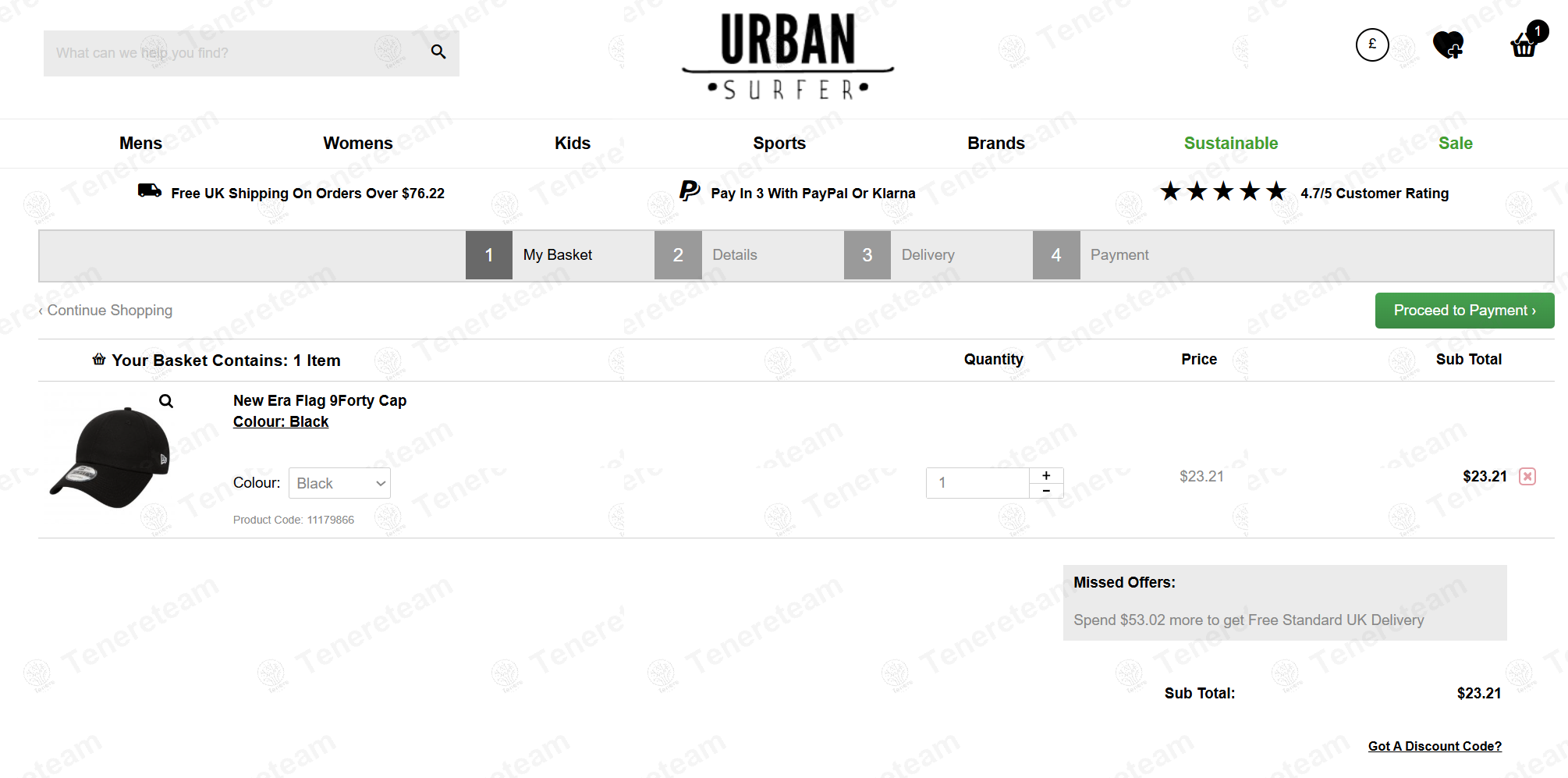Click 4.7/5 Customer Rating text
Viewport: 1568px width, 778px height.
click(x=1375, y=194)
